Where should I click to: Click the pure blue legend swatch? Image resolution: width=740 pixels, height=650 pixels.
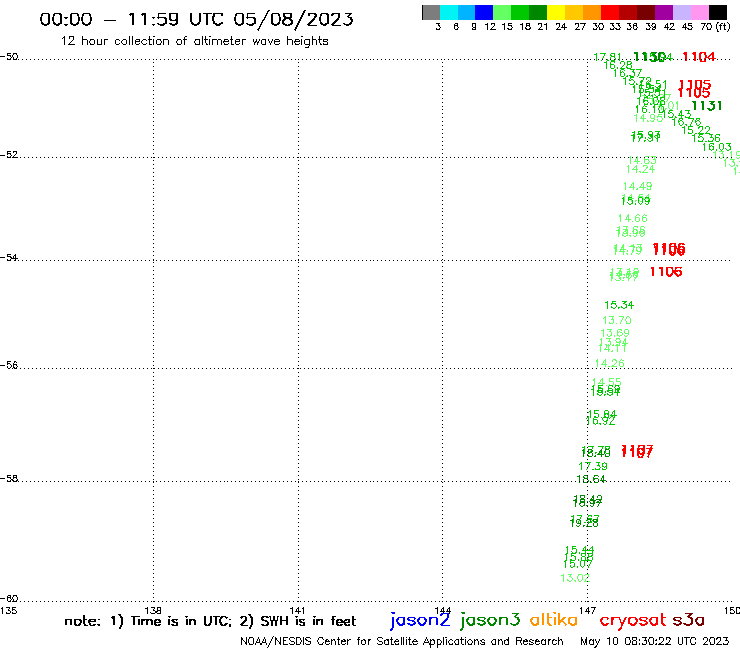484,12
